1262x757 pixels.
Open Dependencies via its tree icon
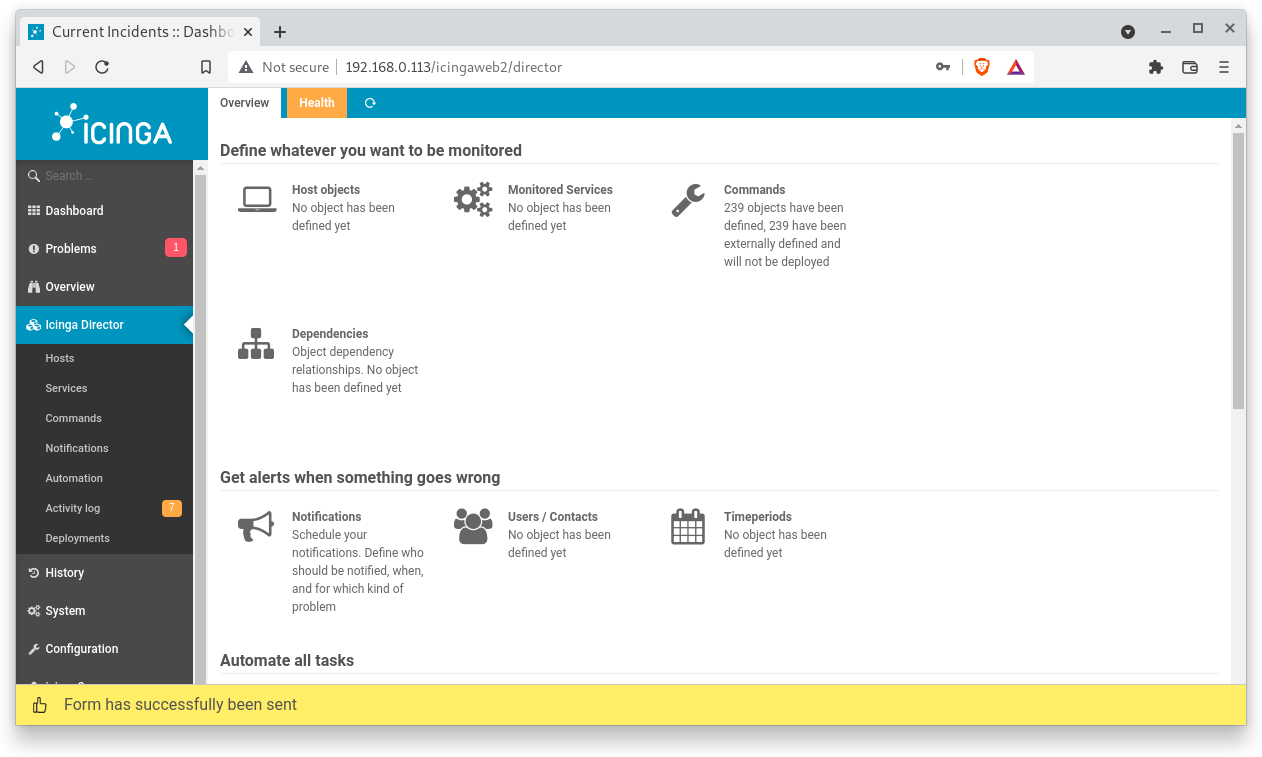click(256, 343)
